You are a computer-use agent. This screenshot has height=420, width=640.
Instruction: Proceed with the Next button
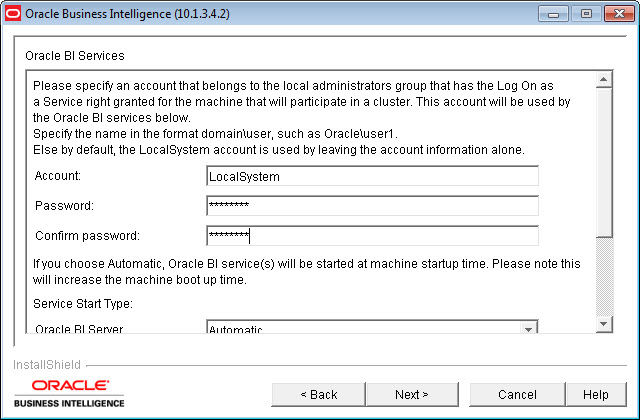tap(412, 394)
